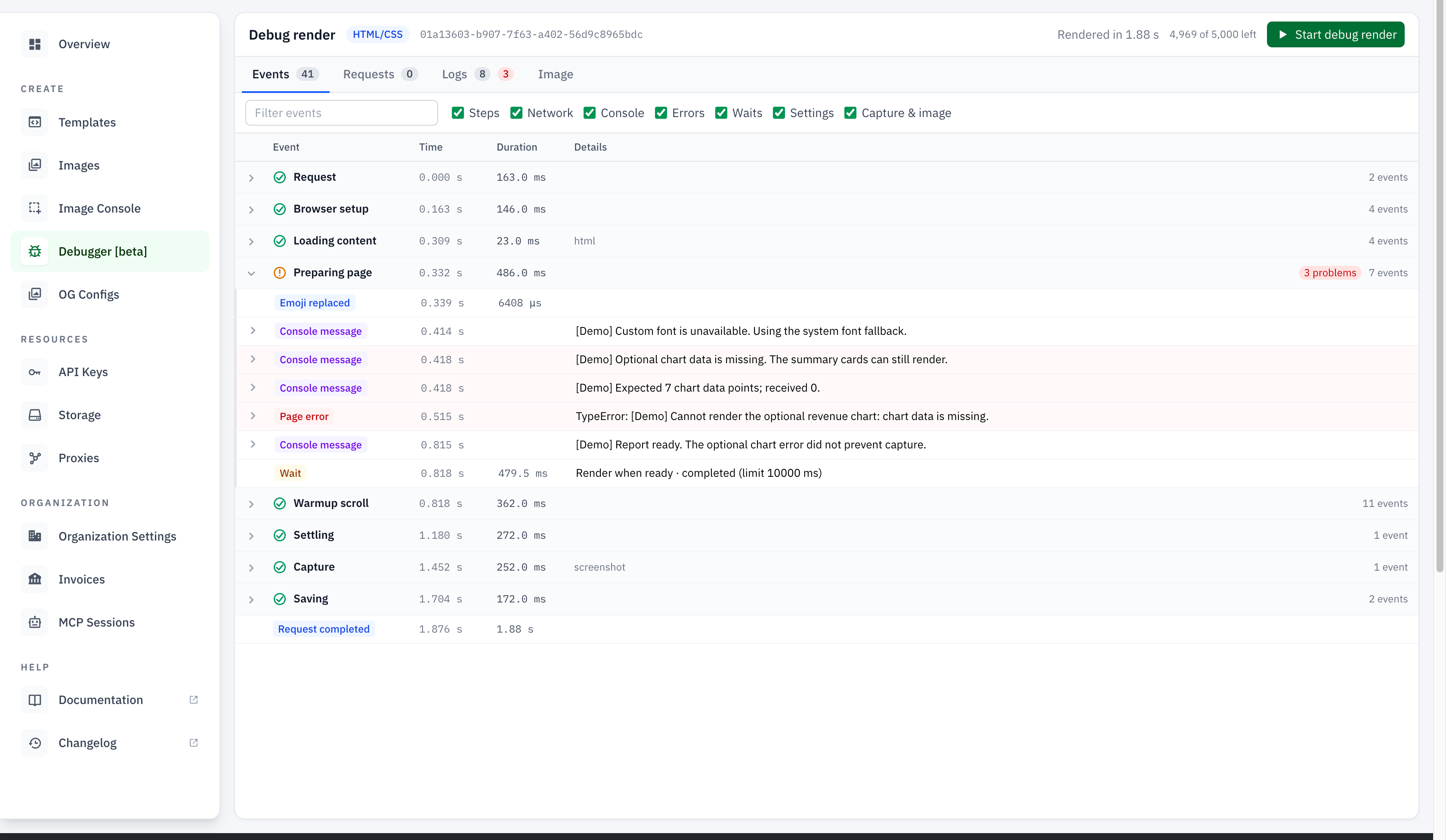Click the Documentation book icon
Image resolution: width=1446 pixels, height=840 pixels.
point(35,700)
